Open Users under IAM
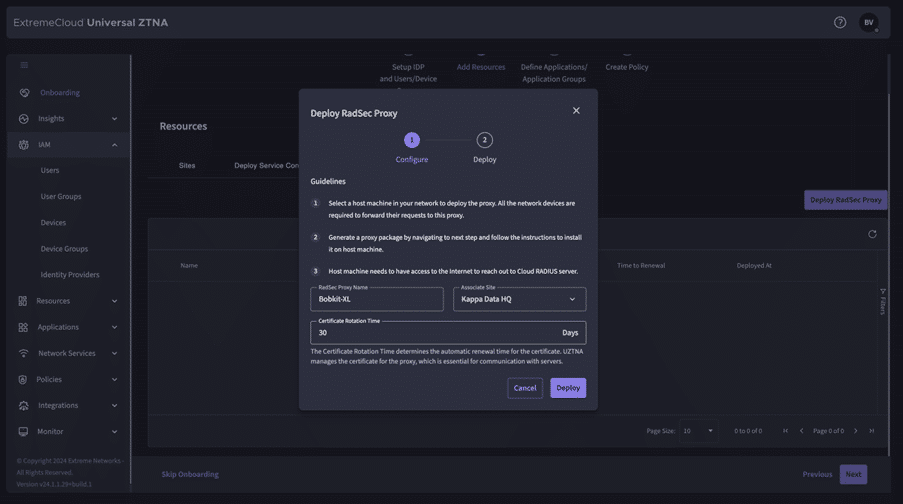The image size is (903, 504). [x=50, y=170]
